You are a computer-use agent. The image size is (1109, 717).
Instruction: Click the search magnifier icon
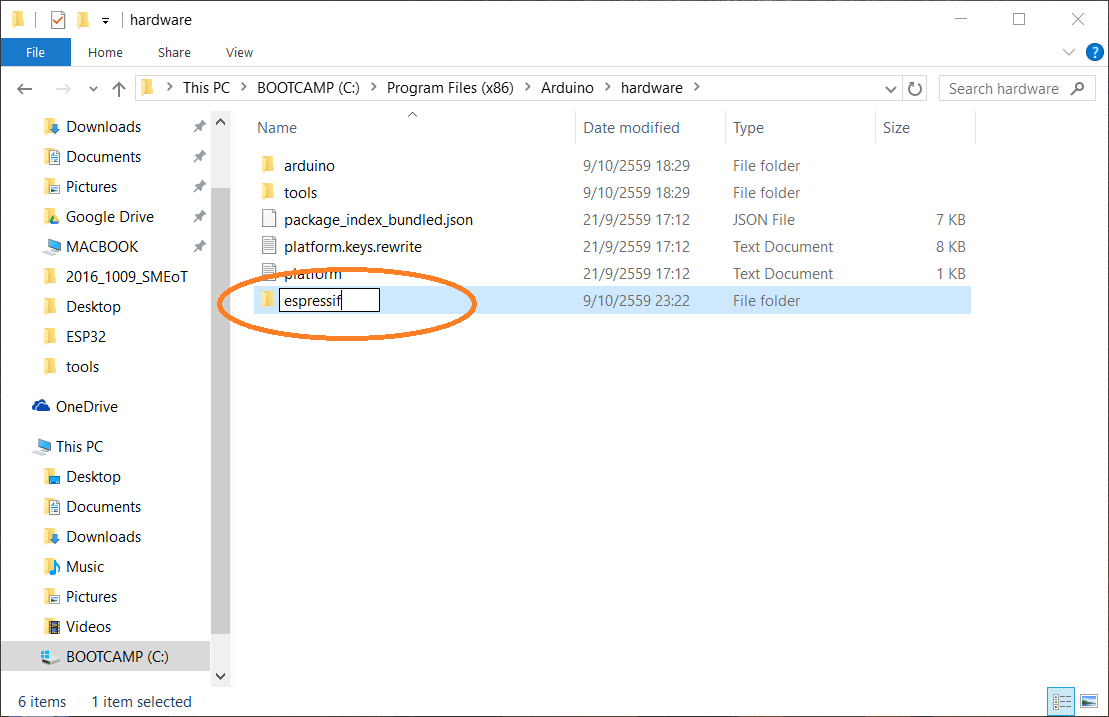[x=1077, y=88]
